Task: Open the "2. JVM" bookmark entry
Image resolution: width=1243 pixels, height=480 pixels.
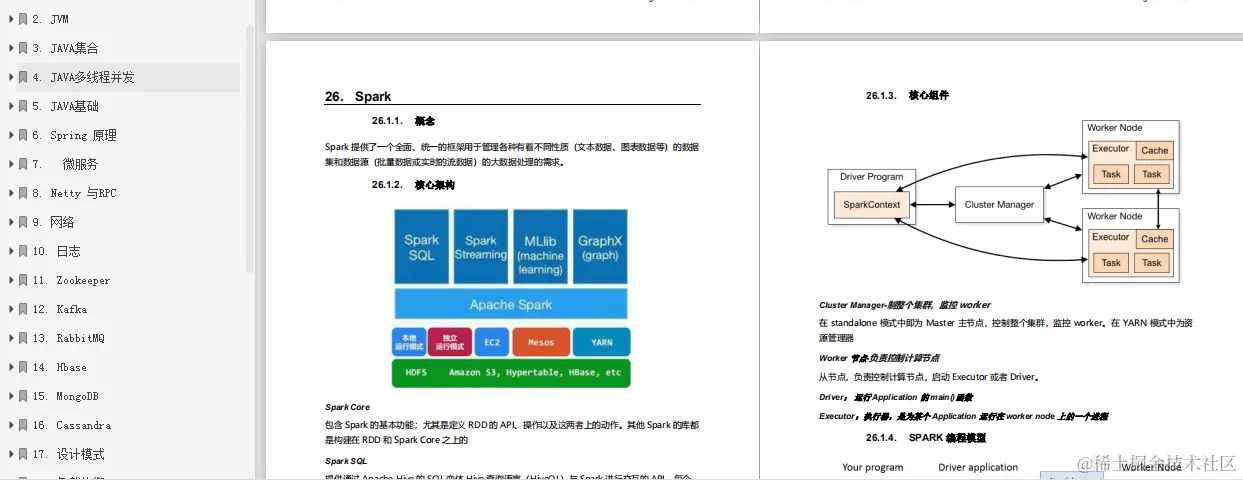Action: (x=50, y=19)
